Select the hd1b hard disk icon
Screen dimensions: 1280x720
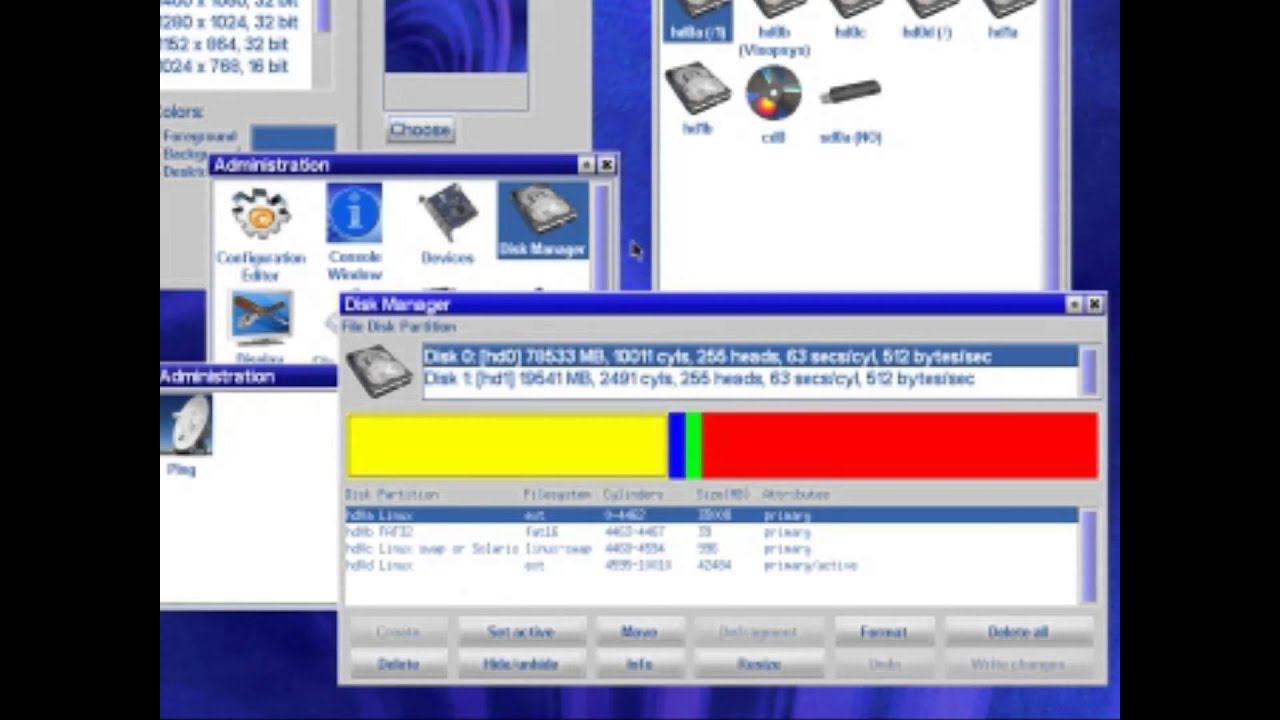point(697,98)
